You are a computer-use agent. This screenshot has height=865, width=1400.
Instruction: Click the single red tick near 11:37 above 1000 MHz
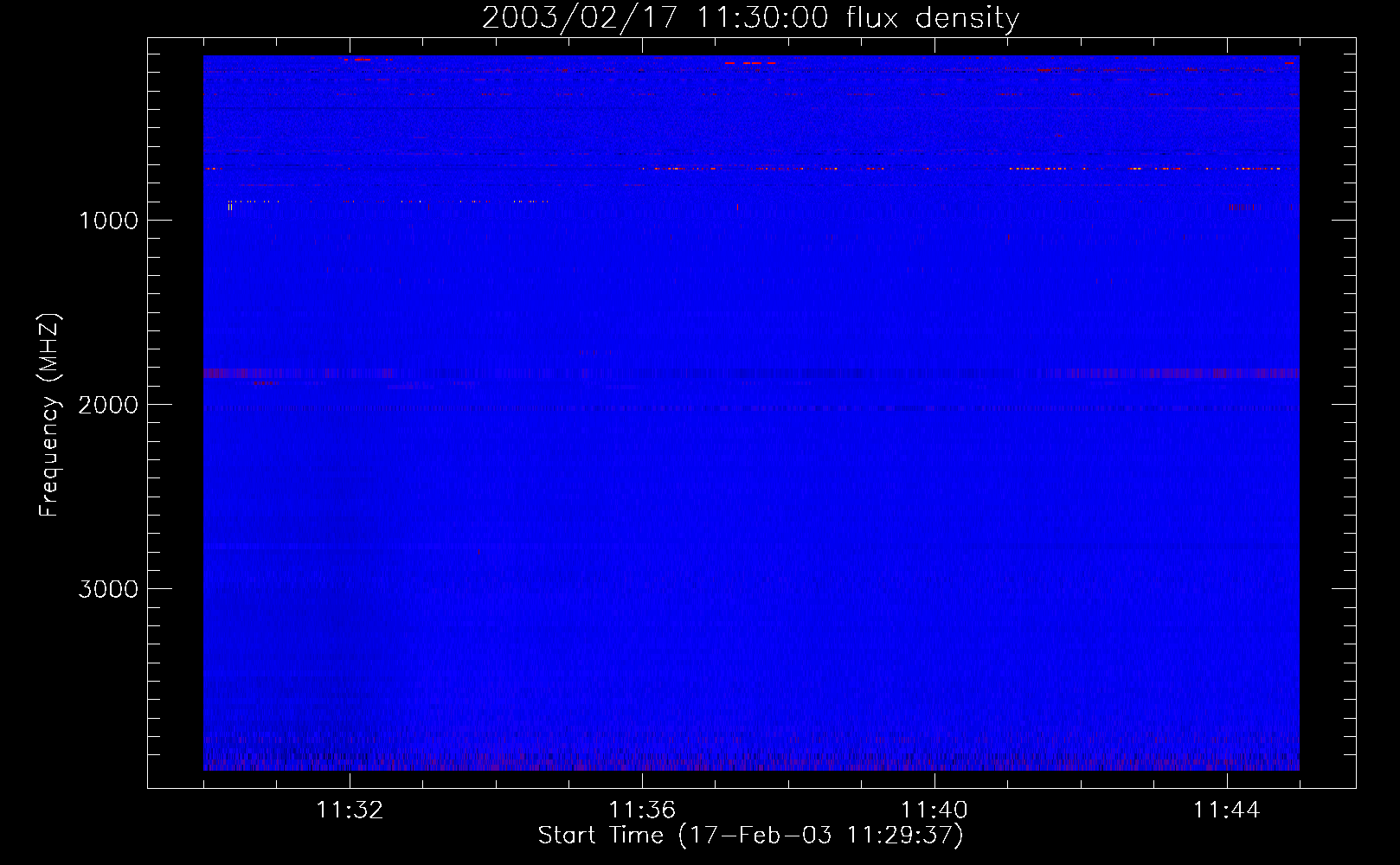(x=737, y=208)
